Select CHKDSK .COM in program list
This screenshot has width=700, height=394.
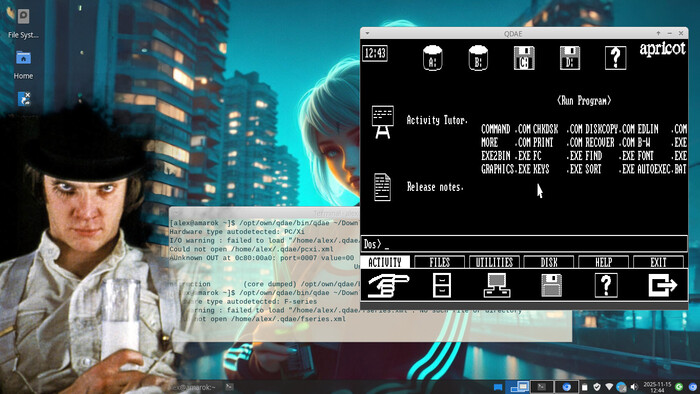point(557,129)
